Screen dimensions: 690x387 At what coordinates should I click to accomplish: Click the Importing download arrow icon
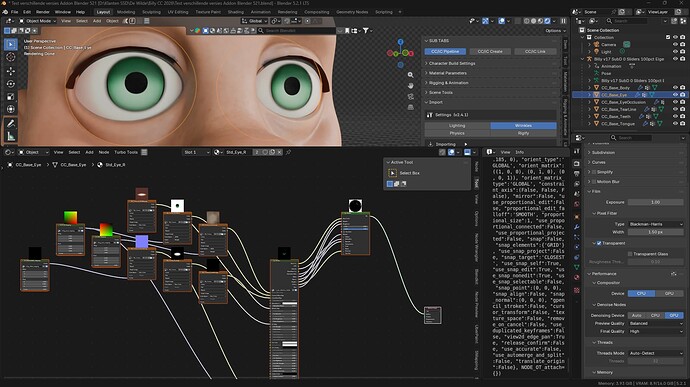pos(430,144)
